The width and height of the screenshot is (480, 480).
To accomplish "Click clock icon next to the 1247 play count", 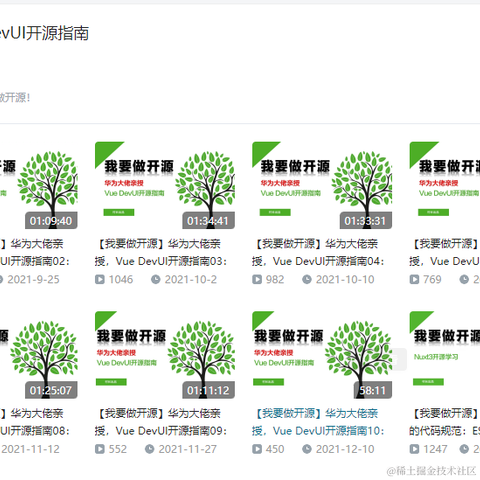I will [464, 449].
